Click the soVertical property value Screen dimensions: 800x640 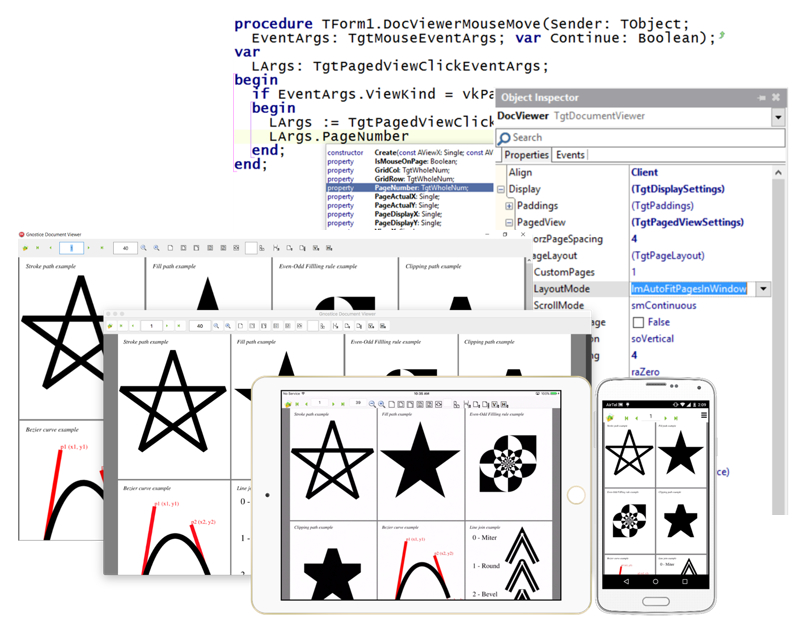652,339
